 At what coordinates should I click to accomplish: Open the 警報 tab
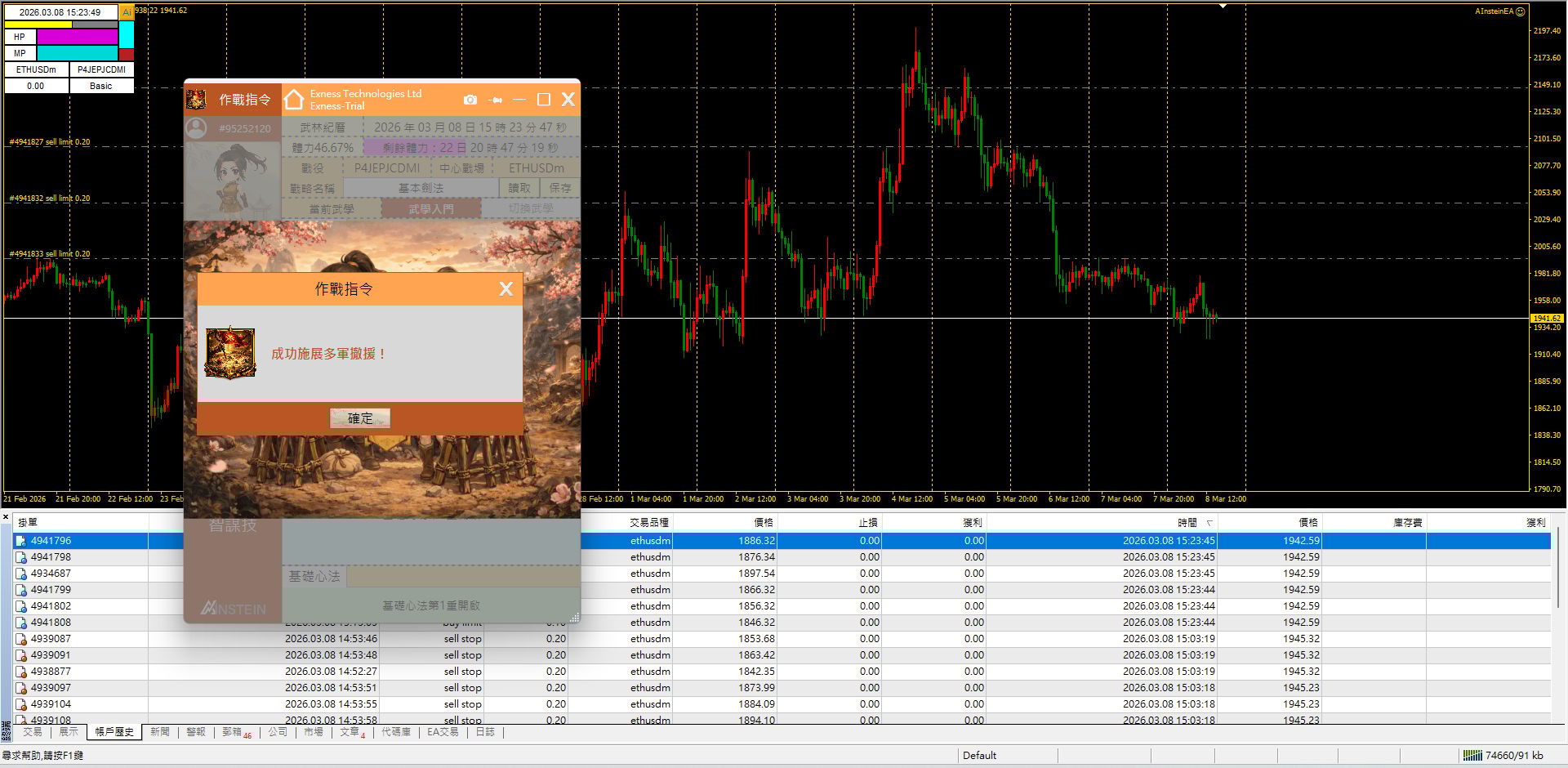[196, 732]
